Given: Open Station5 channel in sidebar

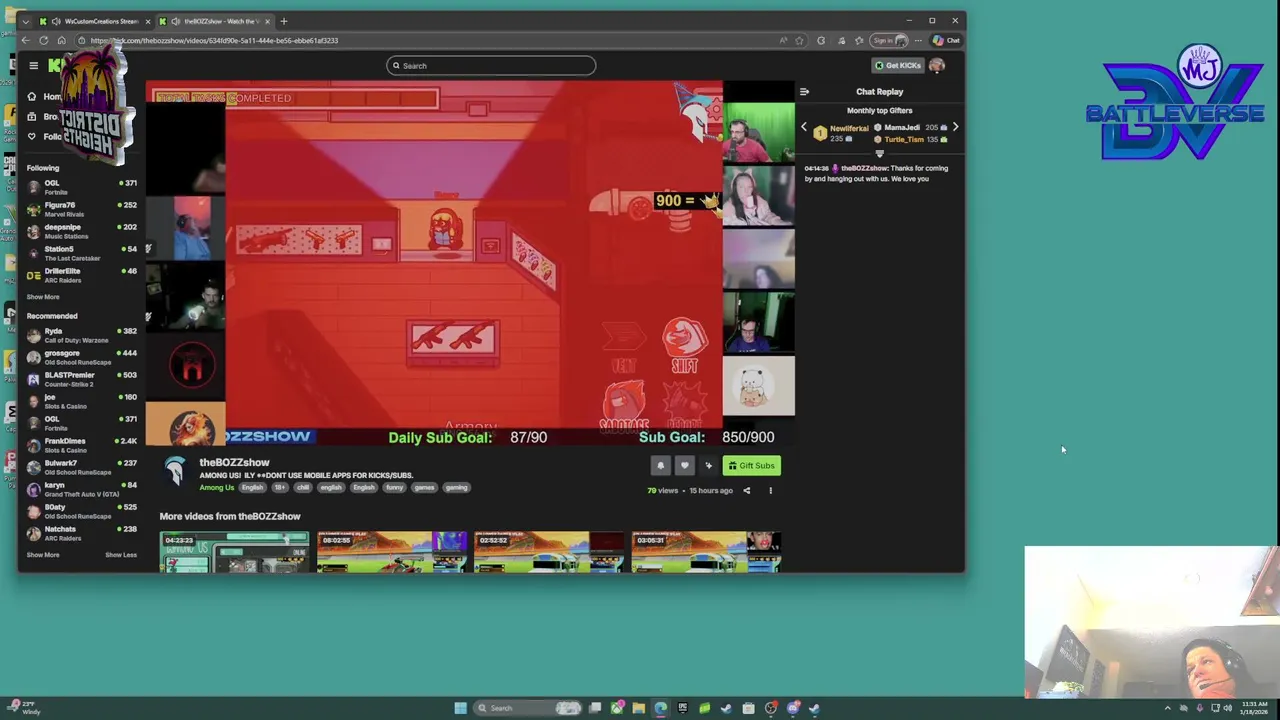Looking at the screenshot, I should [82, 253].
